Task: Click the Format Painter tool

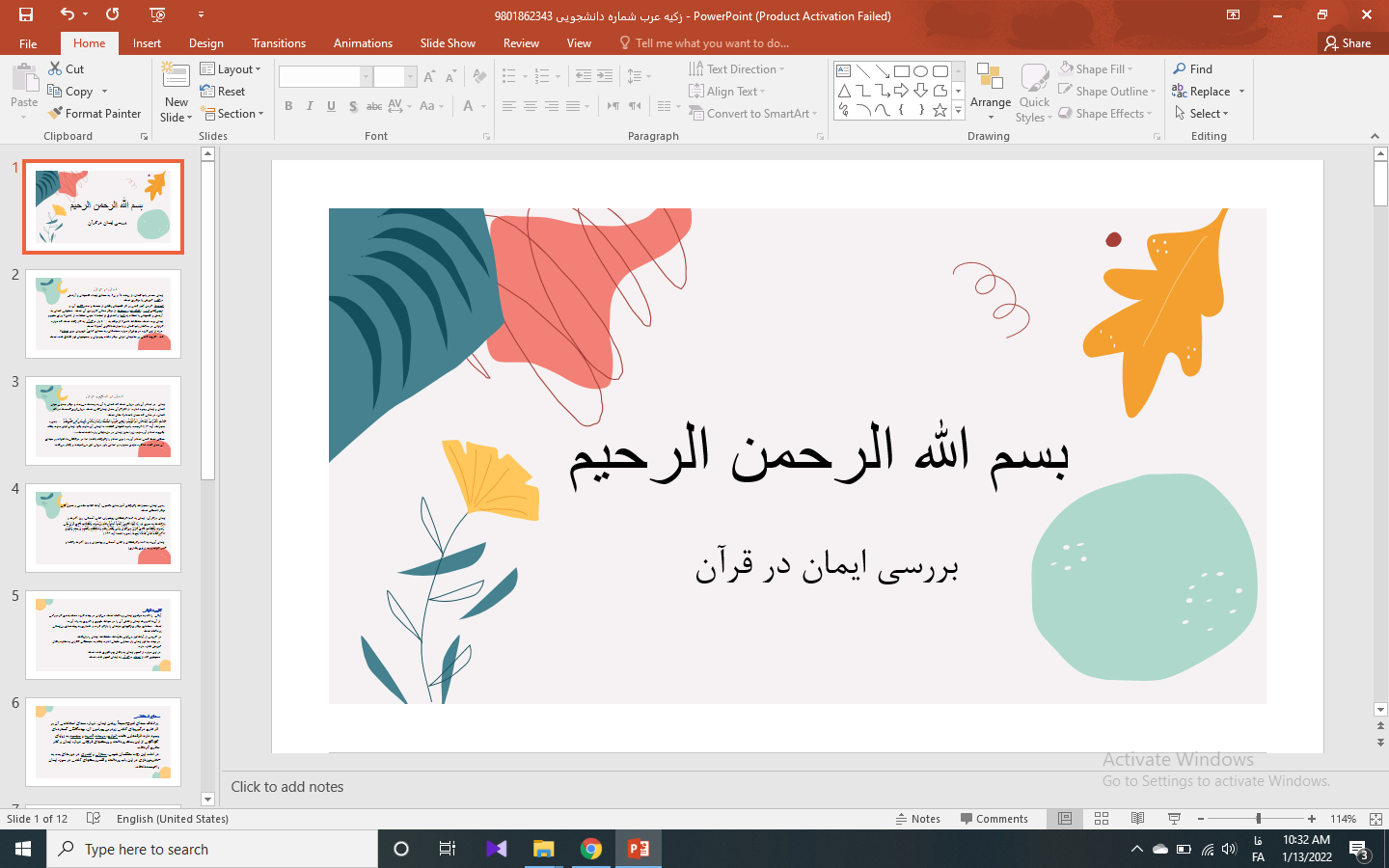Action: click(95, 114)
